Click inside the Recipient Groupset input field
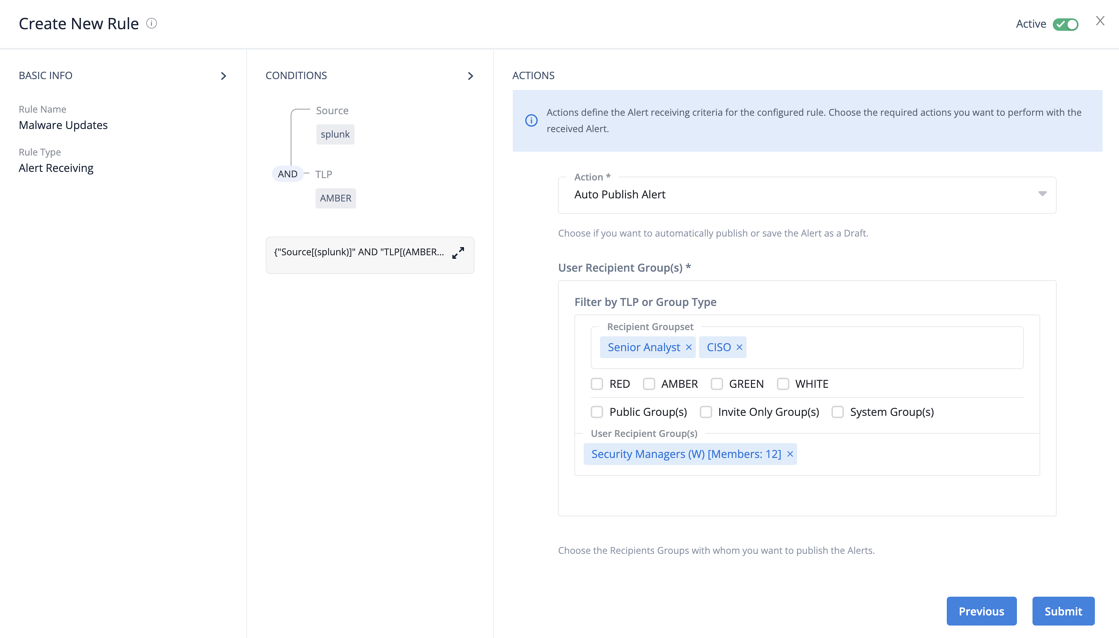Viewport: 1119px width, 638px height. (x=880, y=348)
